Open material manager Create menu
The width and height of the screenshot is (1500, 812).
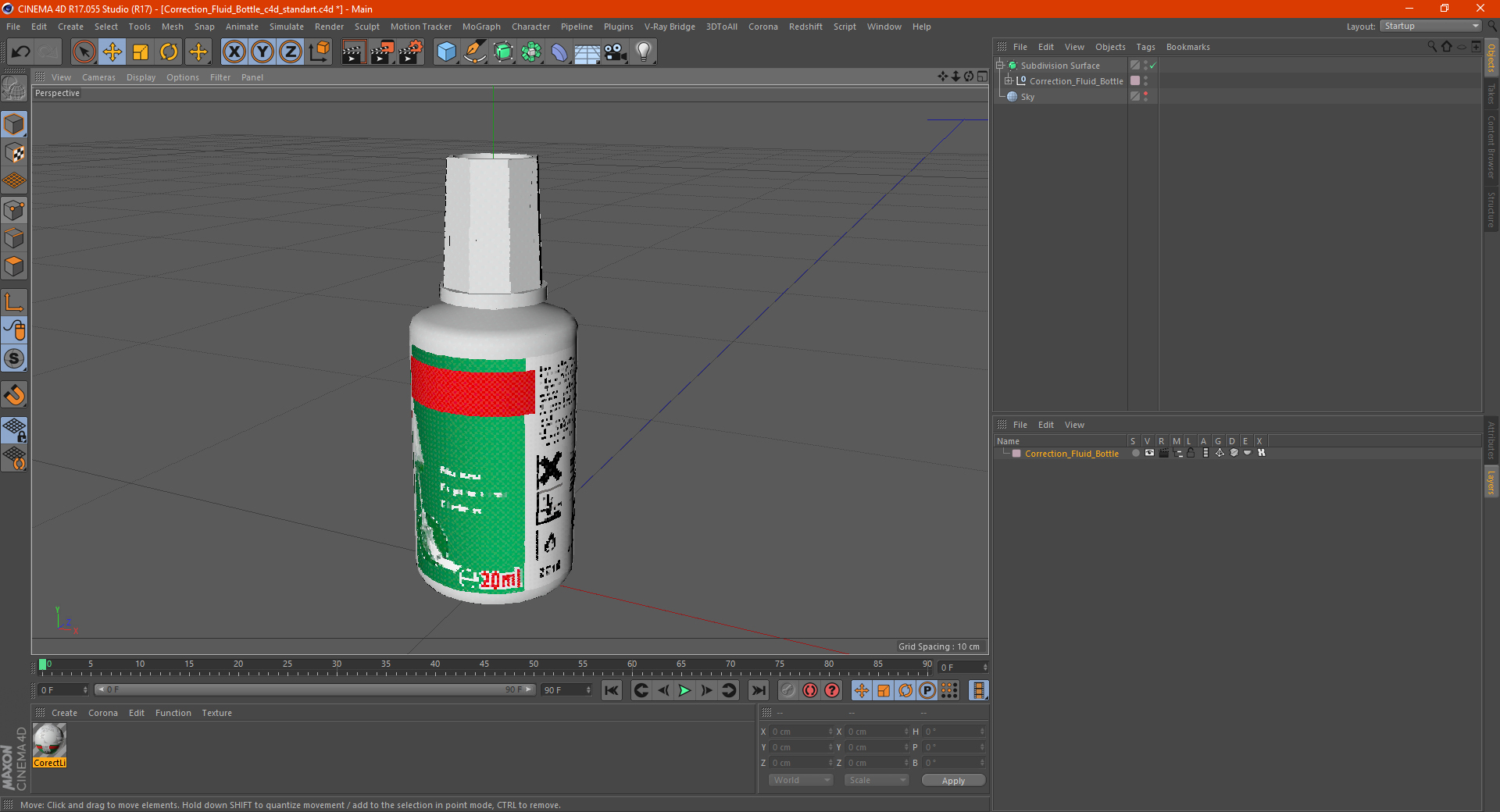tap(64, 713)
